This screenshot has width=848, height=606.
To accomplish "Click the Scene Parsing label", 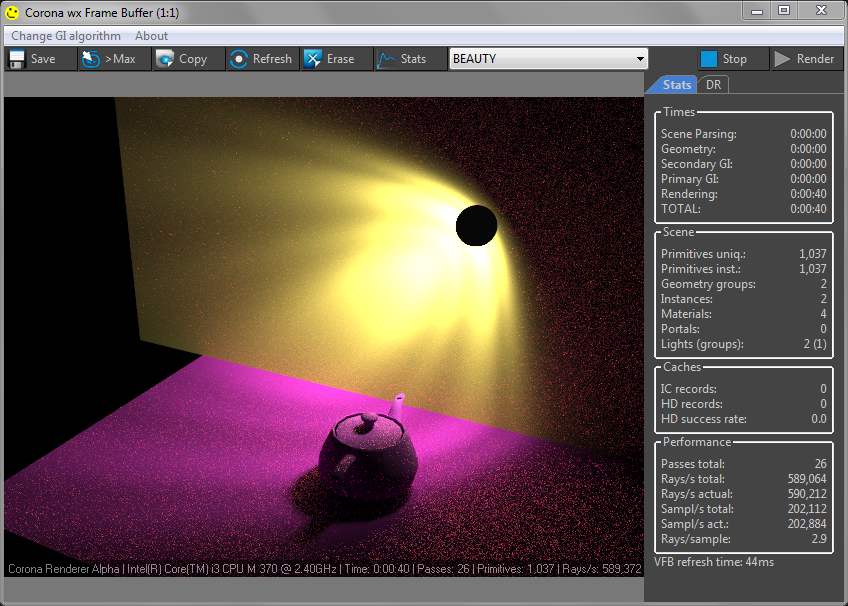I will click(x=698, y=134).
